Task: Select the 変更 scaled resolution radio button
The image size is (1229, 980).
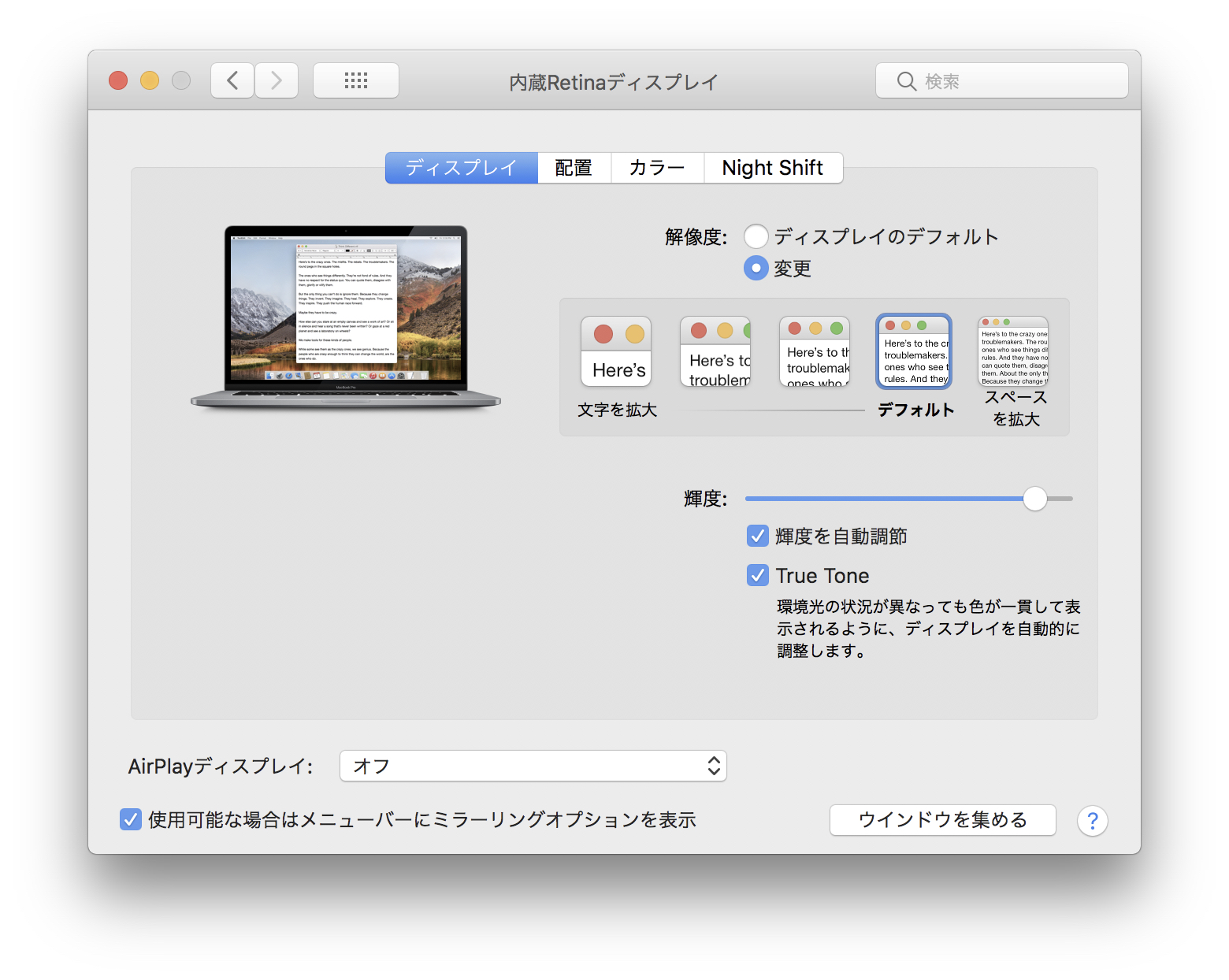Action: (x=756, y=269)
